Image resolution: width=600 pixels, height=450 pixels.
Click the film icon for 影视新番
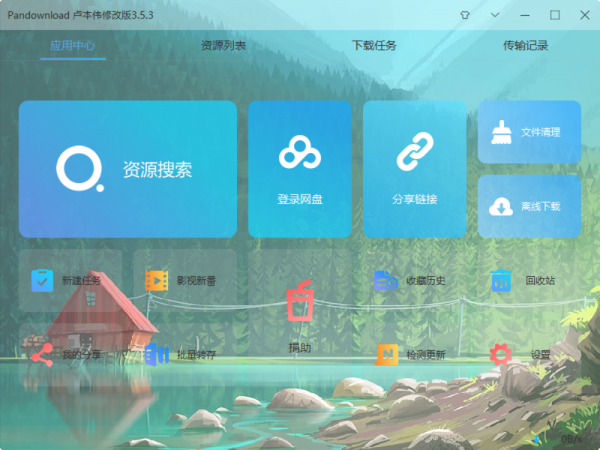[x=157, y=280]
